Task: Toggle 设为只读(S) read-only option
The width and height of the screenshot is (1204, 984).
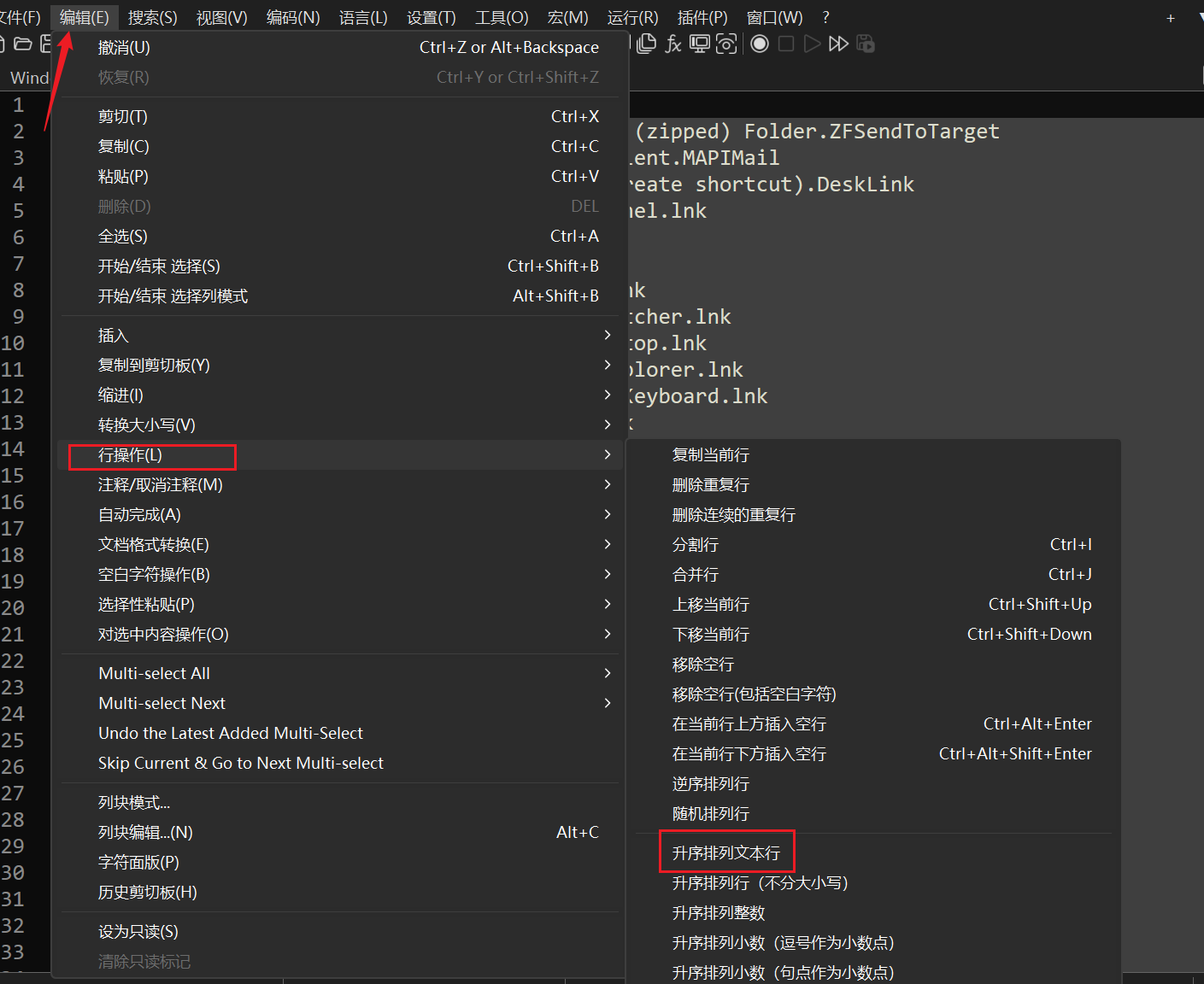Action: tap(138, 931)
